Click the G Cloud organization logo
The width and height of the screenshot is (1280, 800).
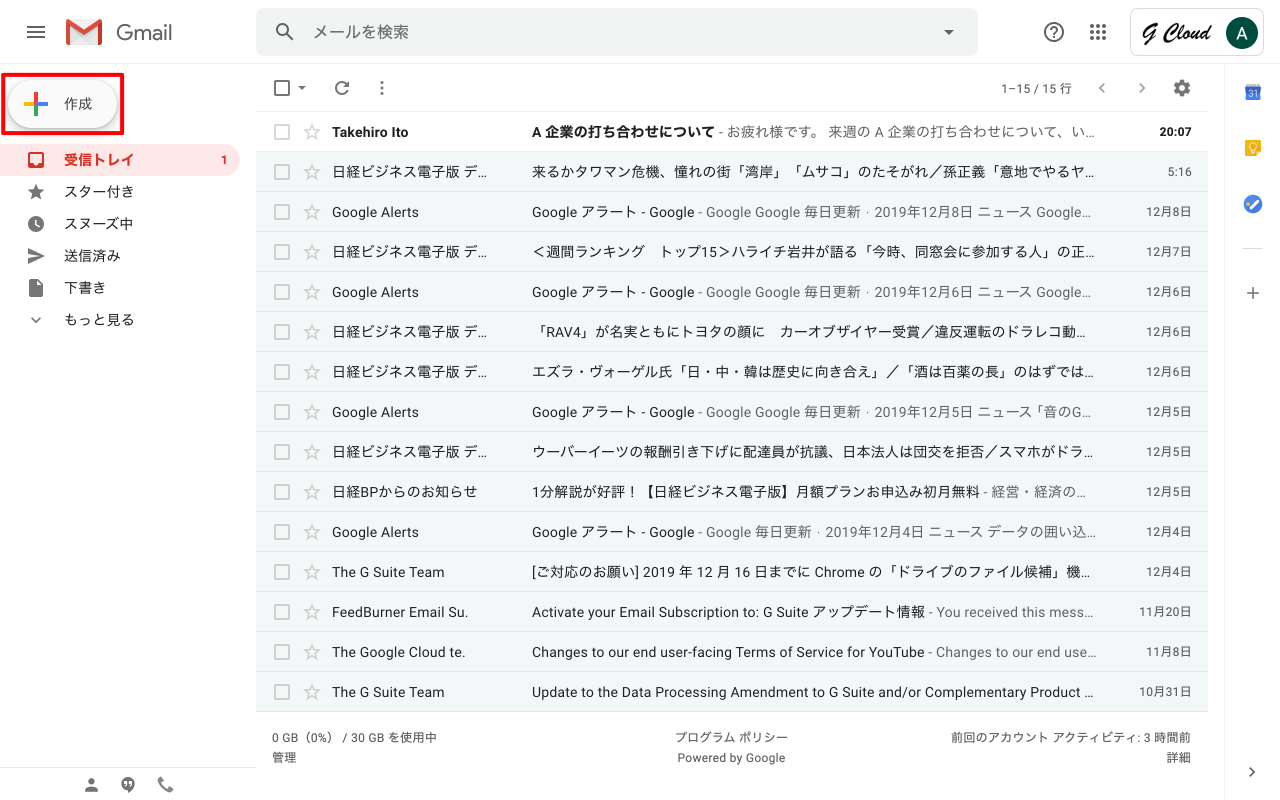pos(1176,33)
